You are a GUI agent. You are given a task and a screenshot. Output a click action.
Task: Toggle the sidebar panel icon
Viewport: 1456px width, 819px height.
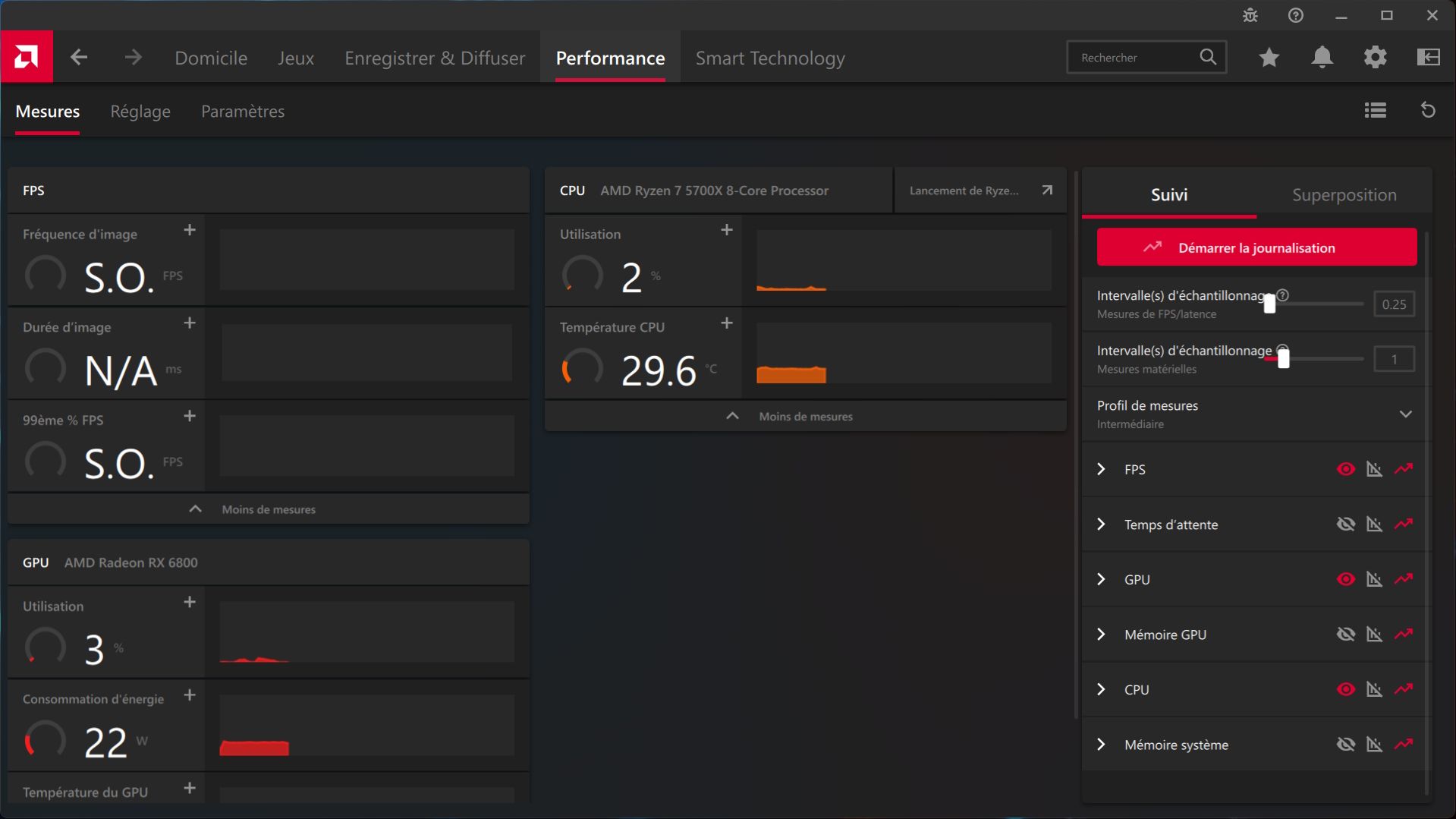(x=1429, y=57)
